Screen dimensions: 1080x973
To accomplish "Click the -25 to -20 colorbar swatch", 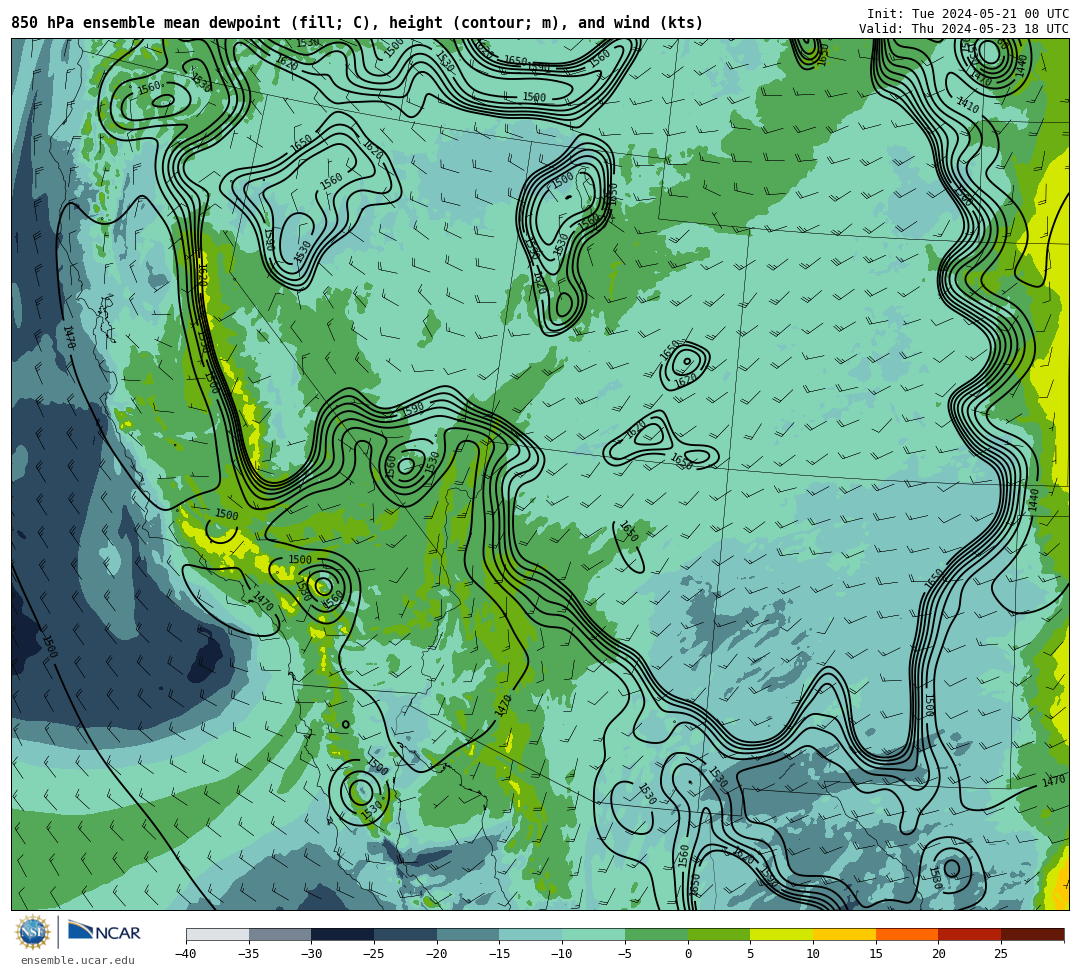I will click(406, 934).
